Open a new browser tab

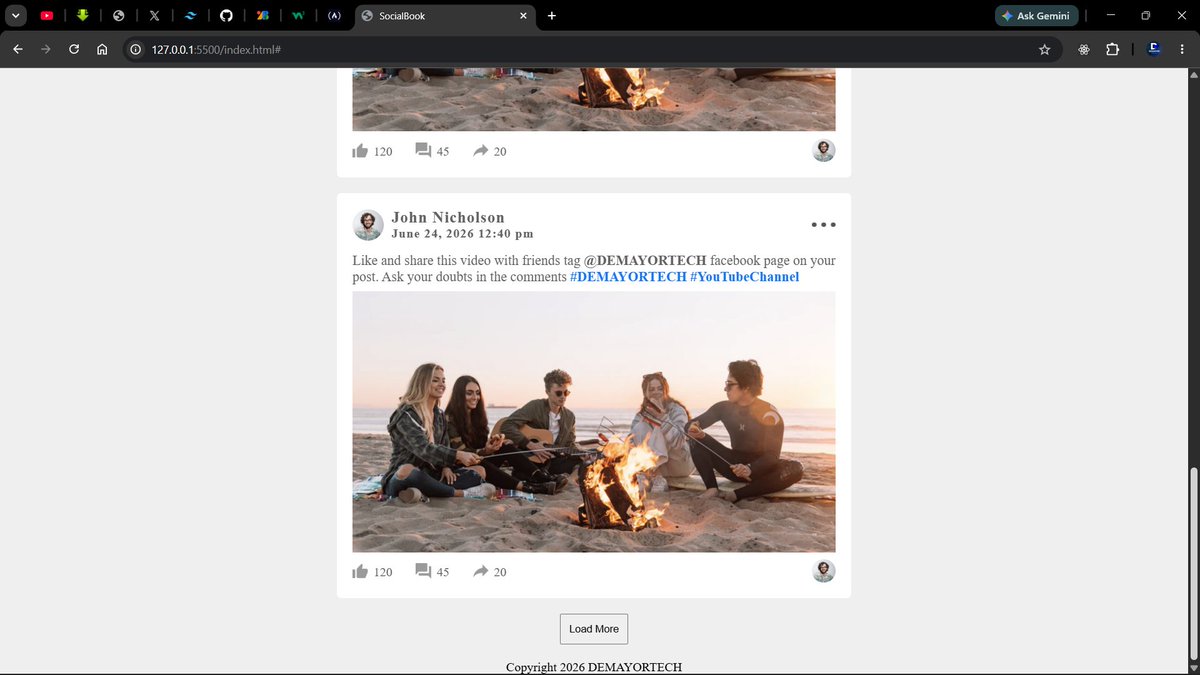(552, 16)
